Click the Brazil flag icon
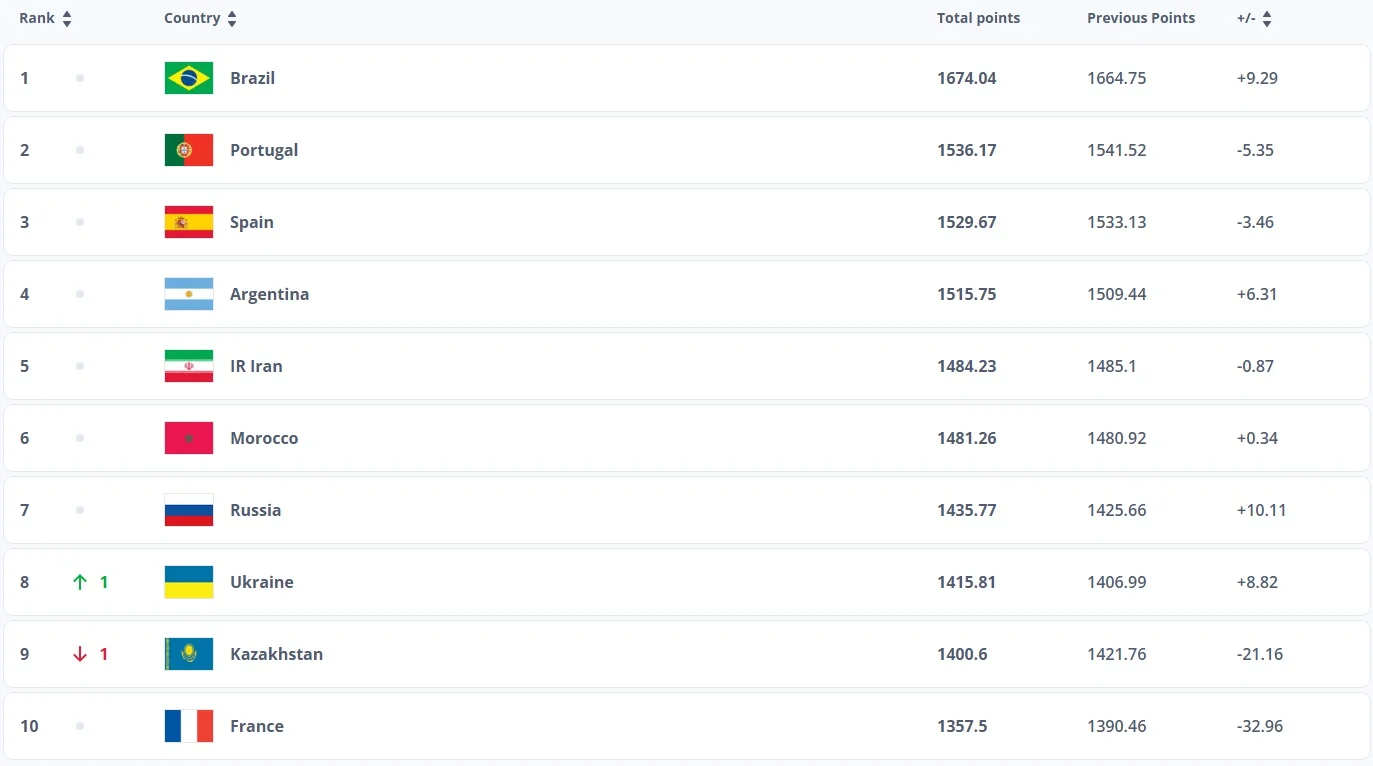Viewport: 1373px width, 766px height. pos(188,78)
